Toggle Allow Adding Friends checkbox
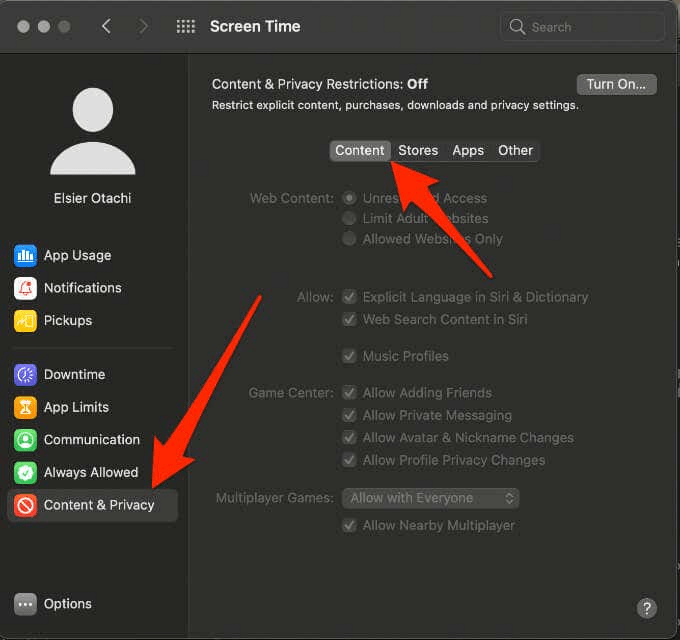Screen dimensions: 680x640 coord(349,393)
